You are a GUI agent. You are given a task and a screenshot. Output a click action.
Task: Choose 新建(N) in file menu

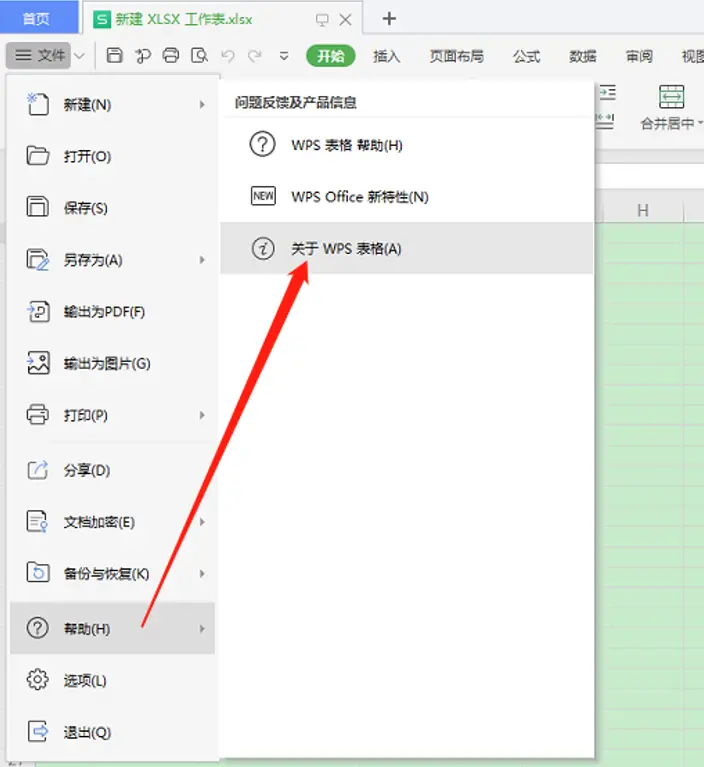tap(113, 104)
